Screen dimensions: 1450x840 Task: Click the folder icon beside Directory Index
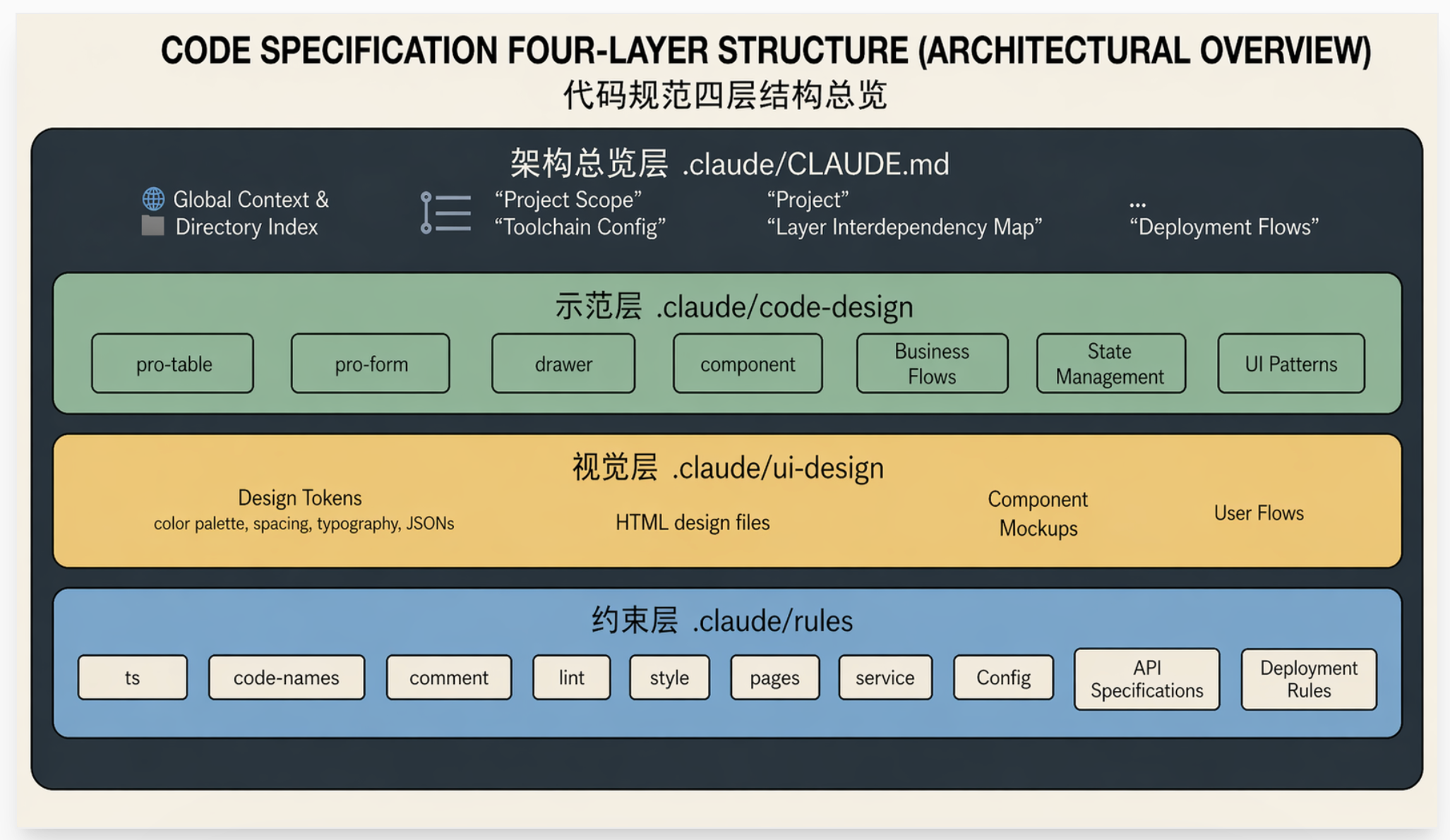(x=152, y=226)
